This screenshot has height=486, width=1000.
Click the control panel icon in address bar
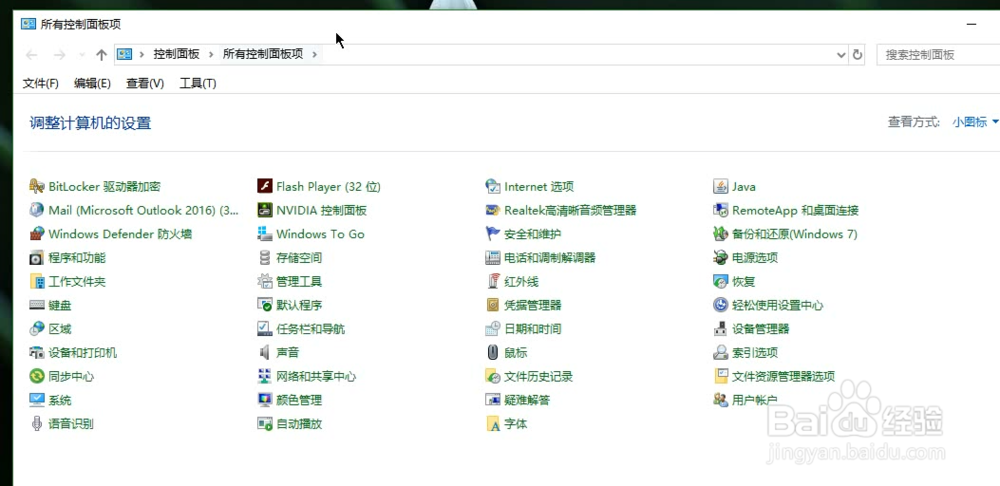tap(125, 55)
